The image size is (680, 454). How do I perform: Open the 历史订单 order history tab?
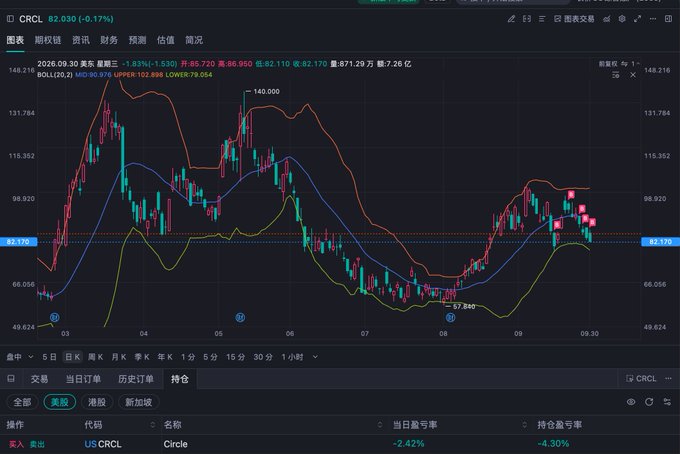click(x=136, y=379)
